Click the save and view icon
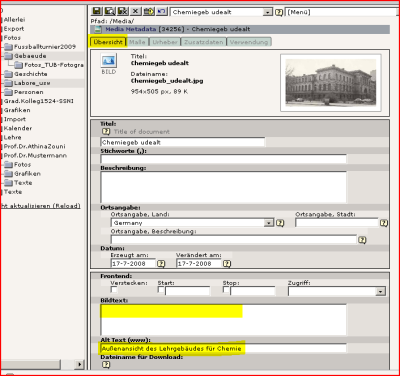 (110, 11)
